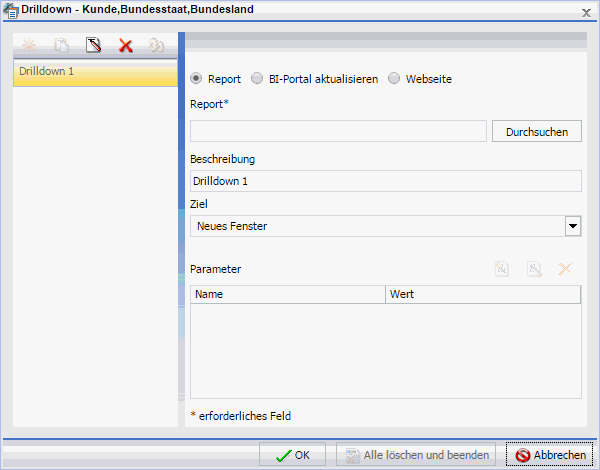Click the remove parameter X icon

coord(565,269)
